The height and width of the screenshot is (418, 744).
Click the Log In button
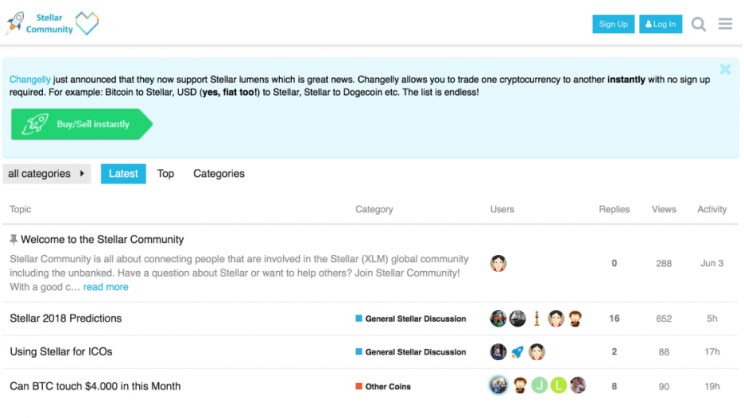[660, 24]
